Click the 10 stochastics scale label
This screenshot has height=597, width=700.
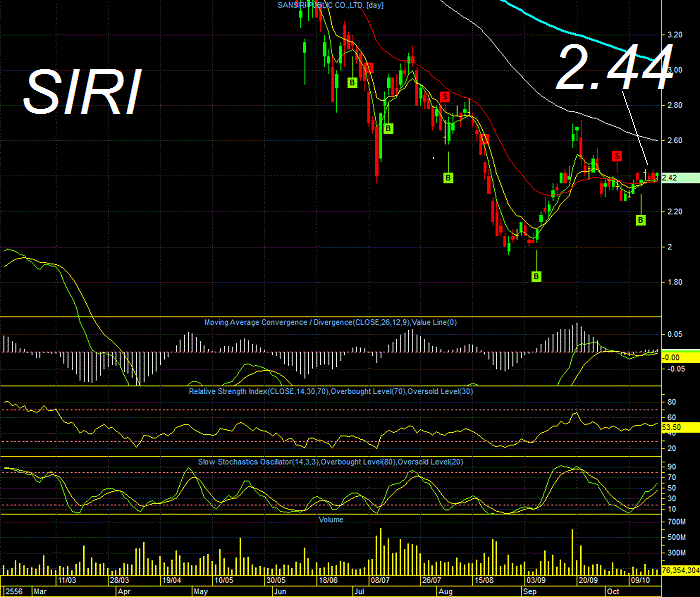[x=671, y=509]
